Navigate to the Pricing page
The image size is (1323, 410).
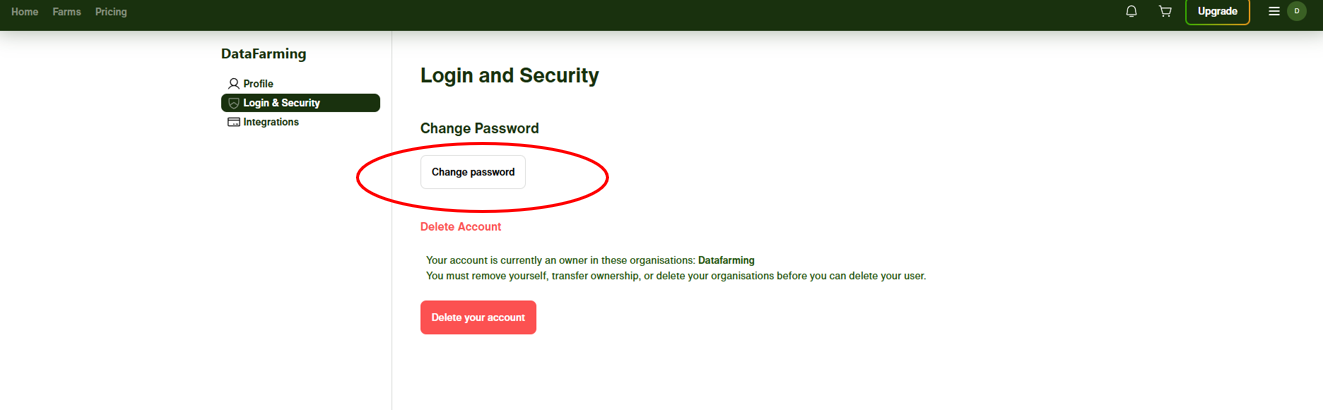[x=111, y=12]
